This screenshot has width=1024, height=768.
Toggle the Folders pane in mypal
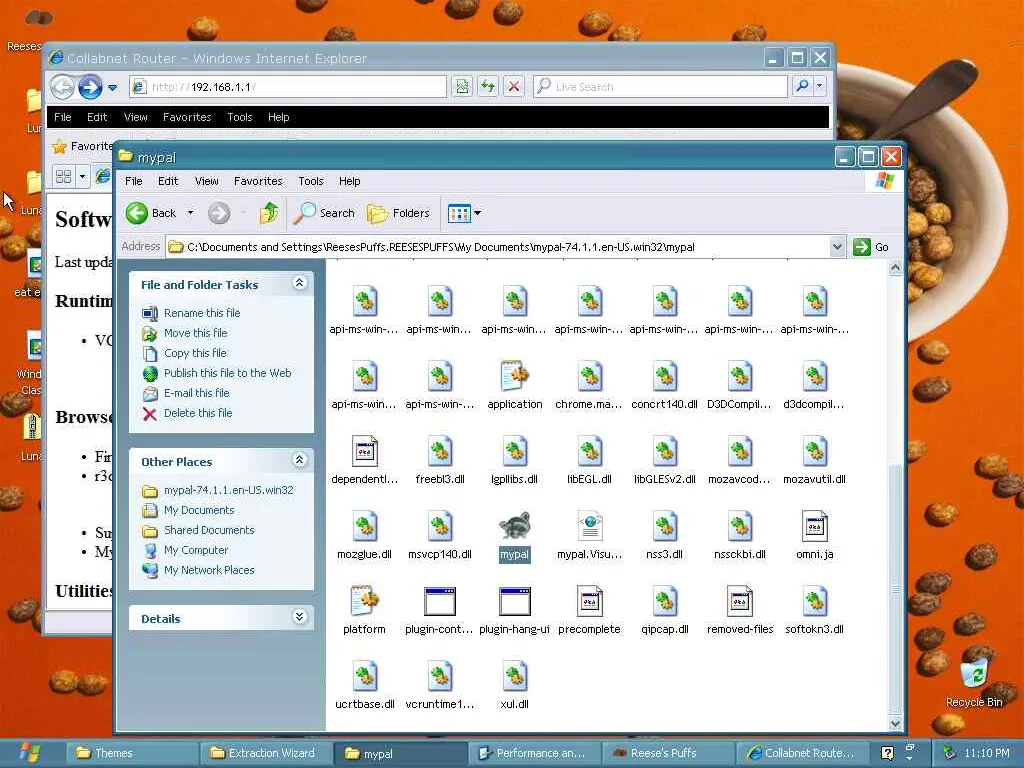click(x=398, y=213)
